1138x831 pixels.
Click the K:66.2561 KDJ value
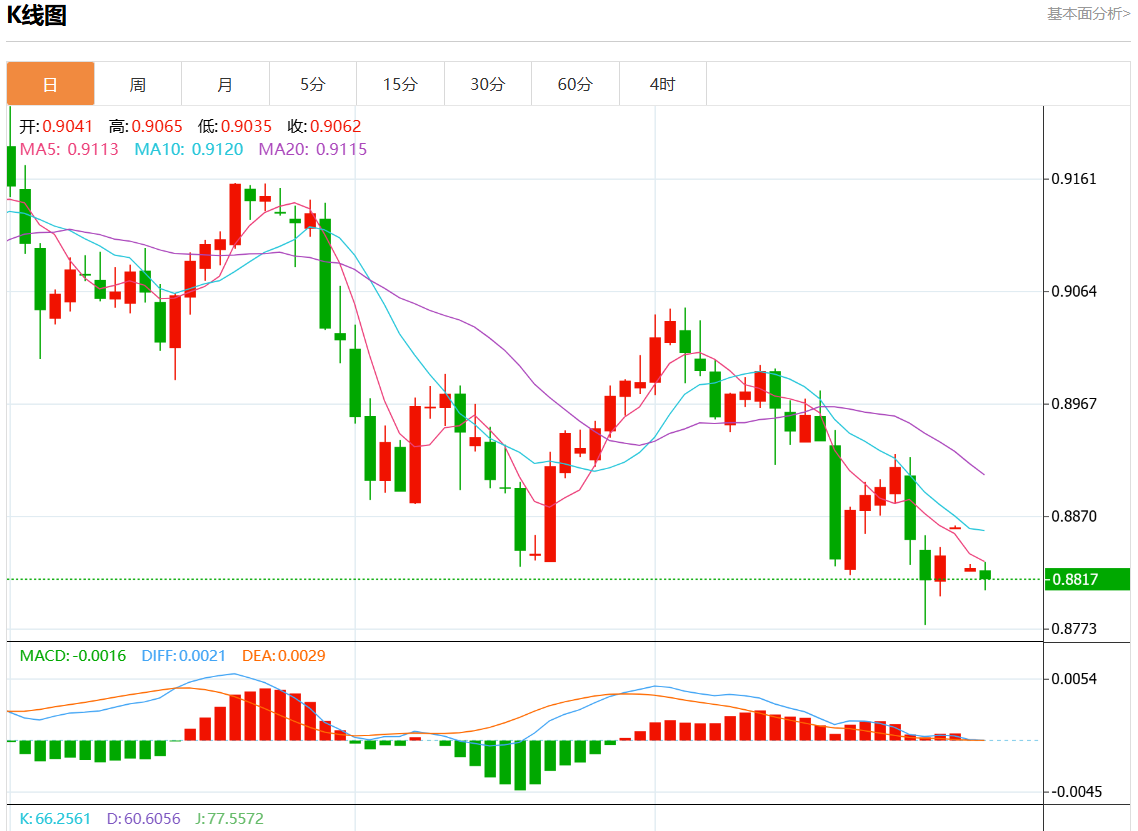(x=55, y=819)
